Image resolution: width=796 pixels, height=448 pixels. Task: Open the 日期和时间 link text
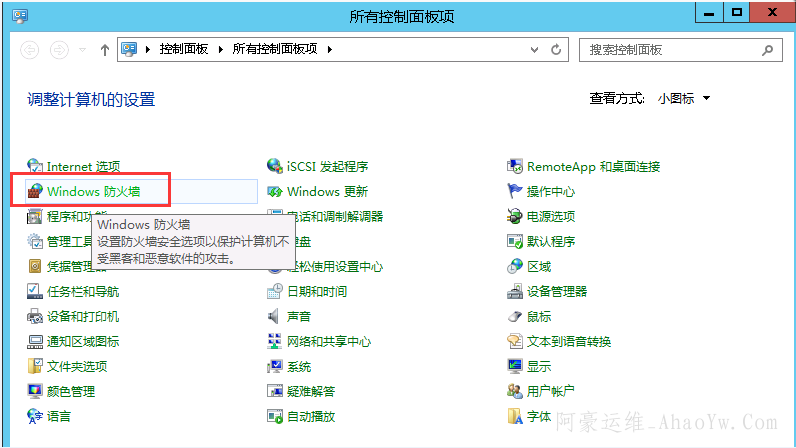coord(317,292)
